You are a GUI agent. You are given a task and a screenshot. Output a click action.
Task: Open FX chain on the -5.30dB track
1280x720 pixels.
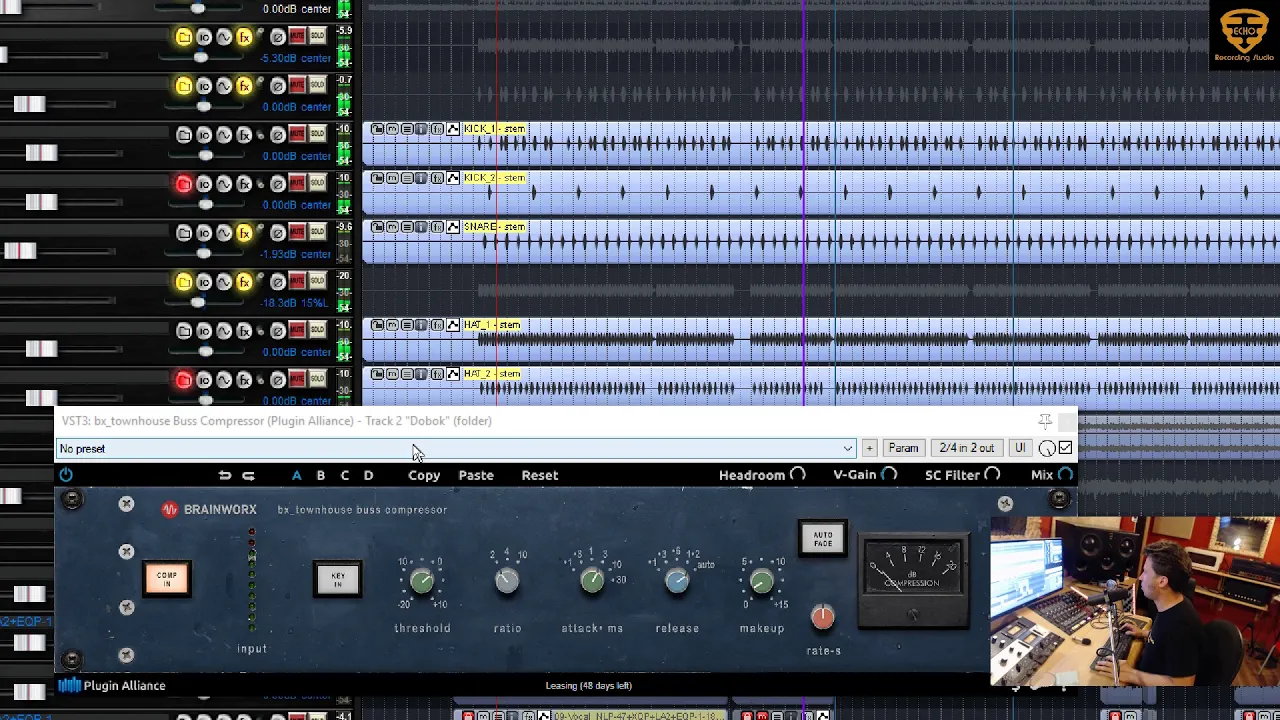pyautogui.click(x=244, y=37)
